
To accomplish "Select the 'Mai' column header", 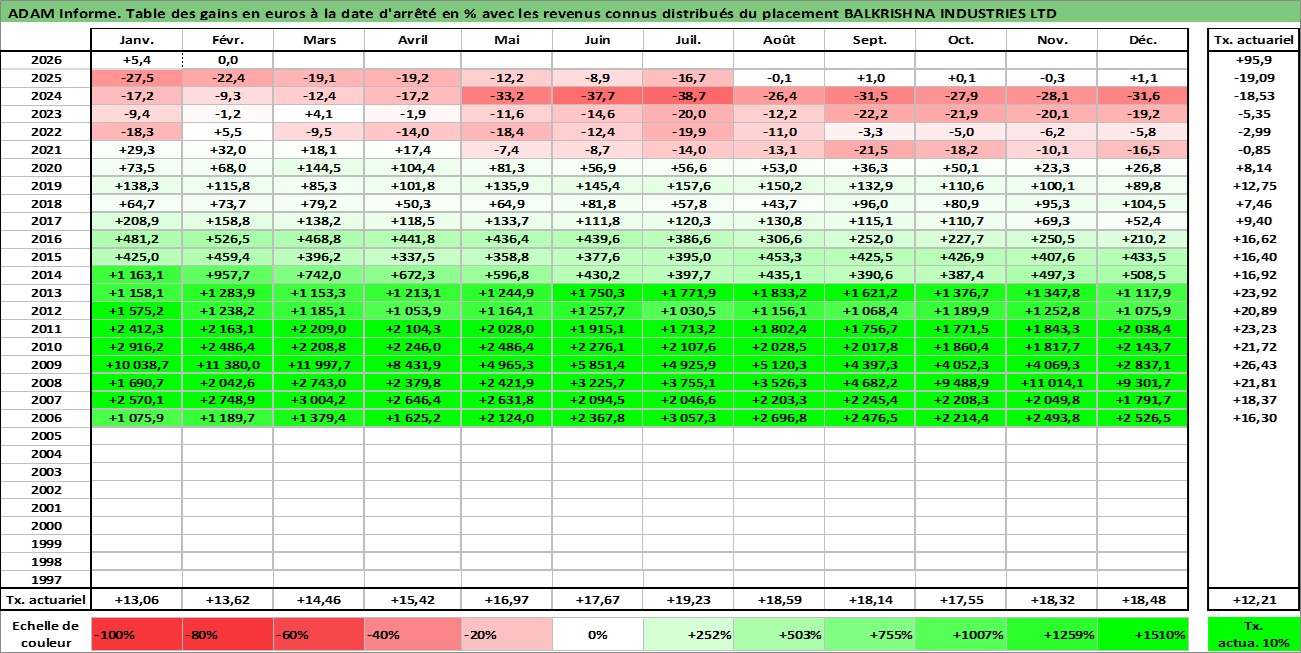I will 506,40.
